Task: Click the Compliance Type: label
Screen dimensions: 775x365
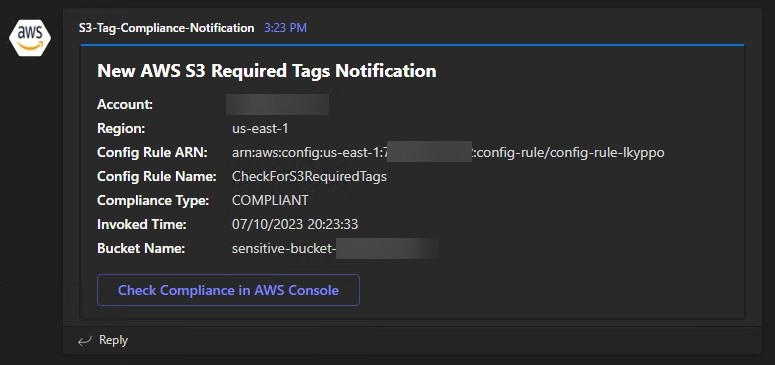Action: pyautogui.click(x=153, y=200)
